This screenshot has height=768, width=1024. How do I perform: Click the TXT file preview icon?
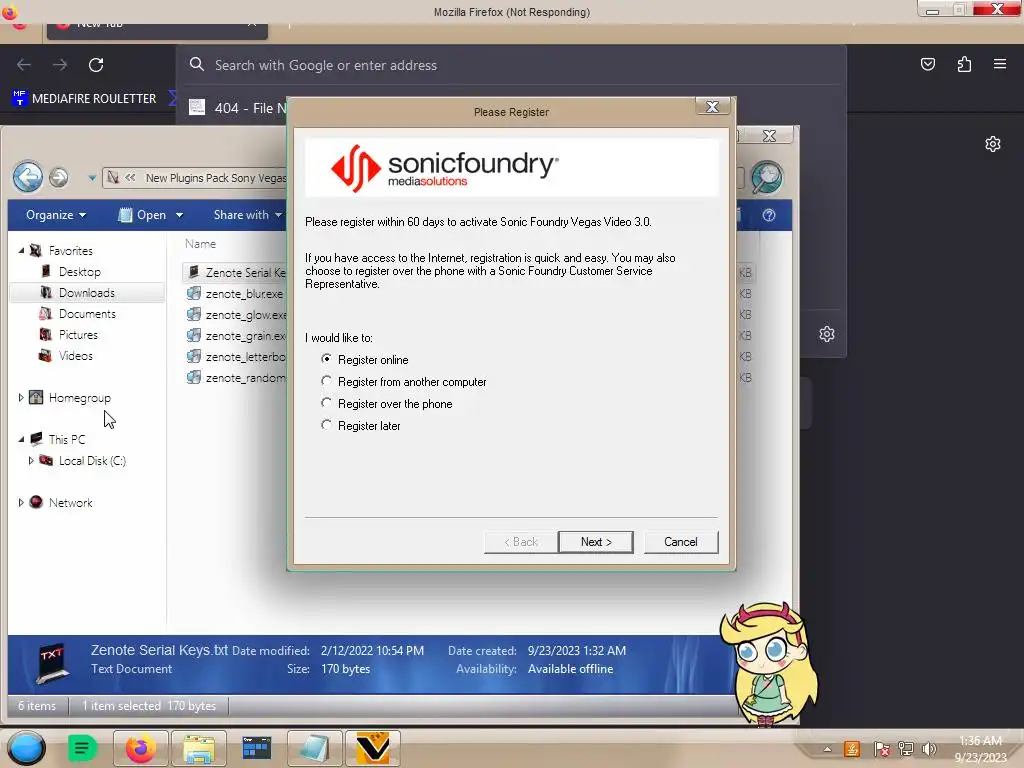[52, 663]
